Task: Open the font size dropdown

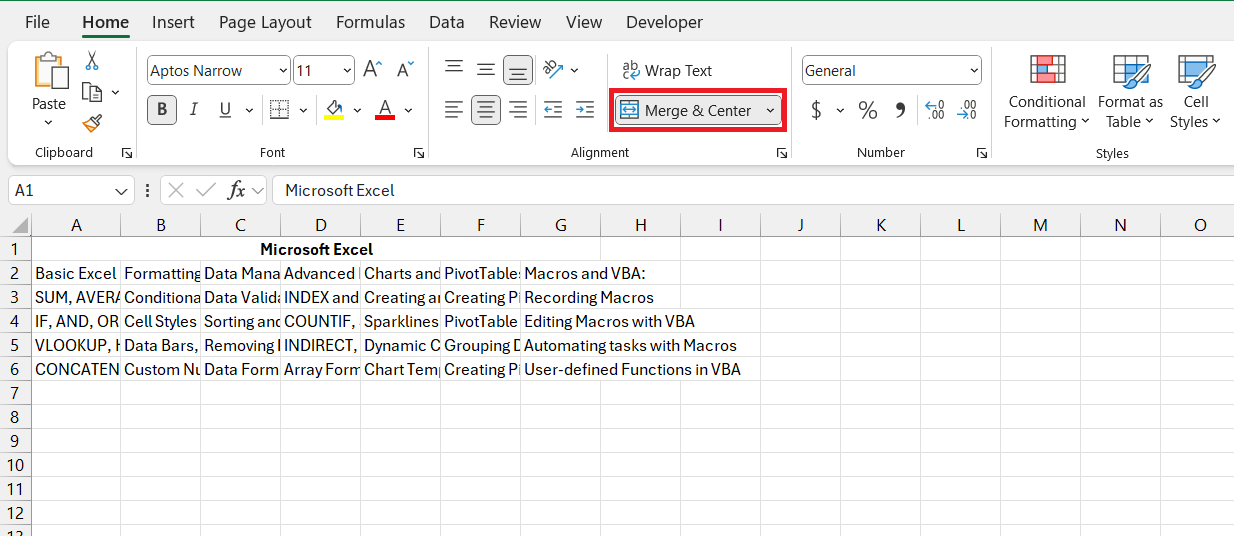Action: 347,71
